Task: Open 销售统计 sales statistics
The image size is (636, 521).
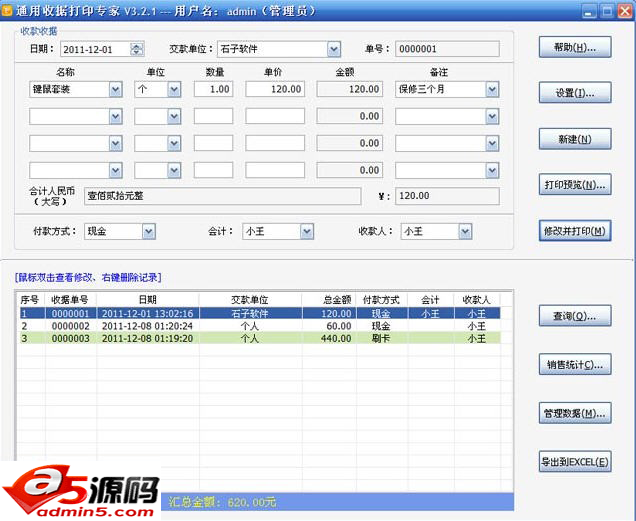Action: [x=575, y=364]
